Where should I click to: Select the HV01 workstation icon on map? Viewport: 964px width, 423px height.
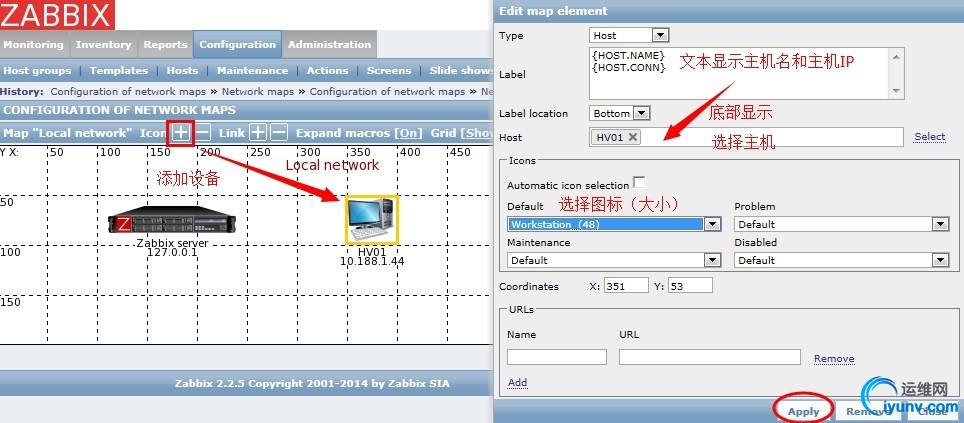click(371, 219)
